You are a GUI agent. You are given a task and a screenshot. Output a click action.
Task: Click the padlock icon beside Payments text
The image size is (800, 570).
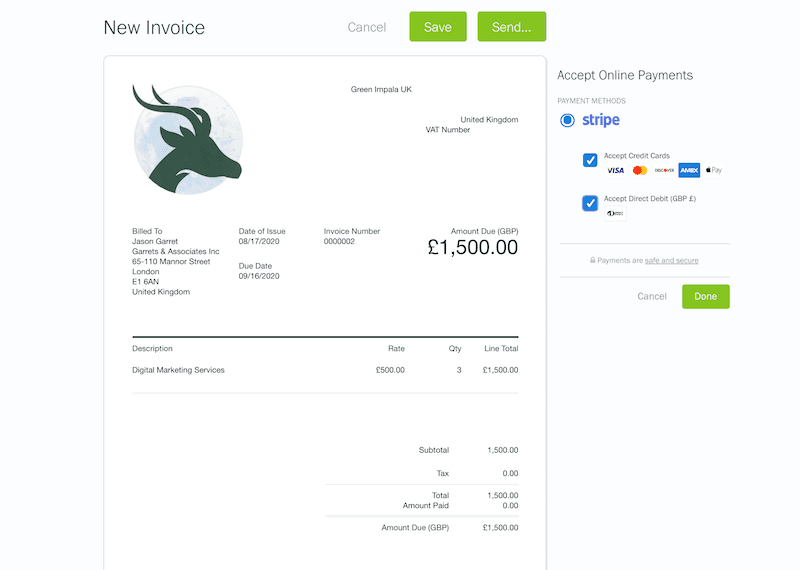593,261
